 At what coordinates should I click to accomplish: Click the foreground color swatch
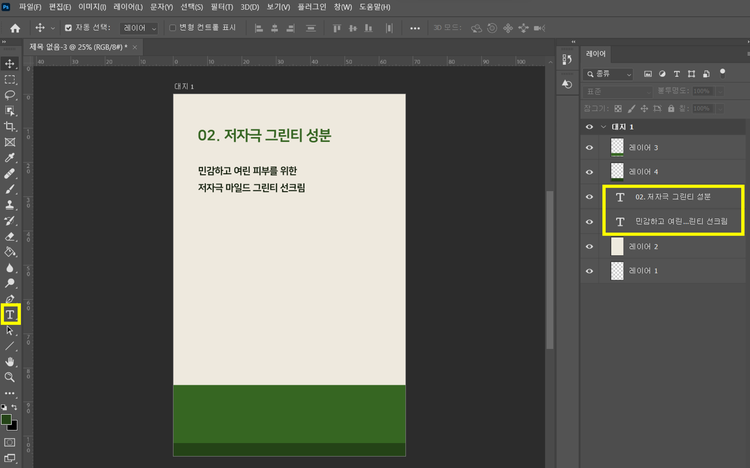(7, 419)
